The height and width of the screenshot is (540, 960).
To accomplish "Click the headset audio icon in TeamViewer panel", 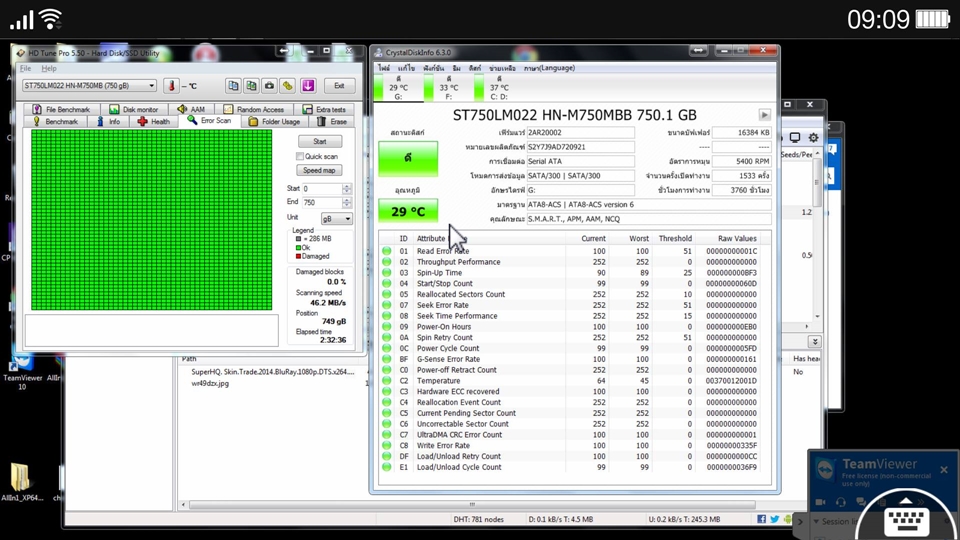I will click(x=841, y=502).
